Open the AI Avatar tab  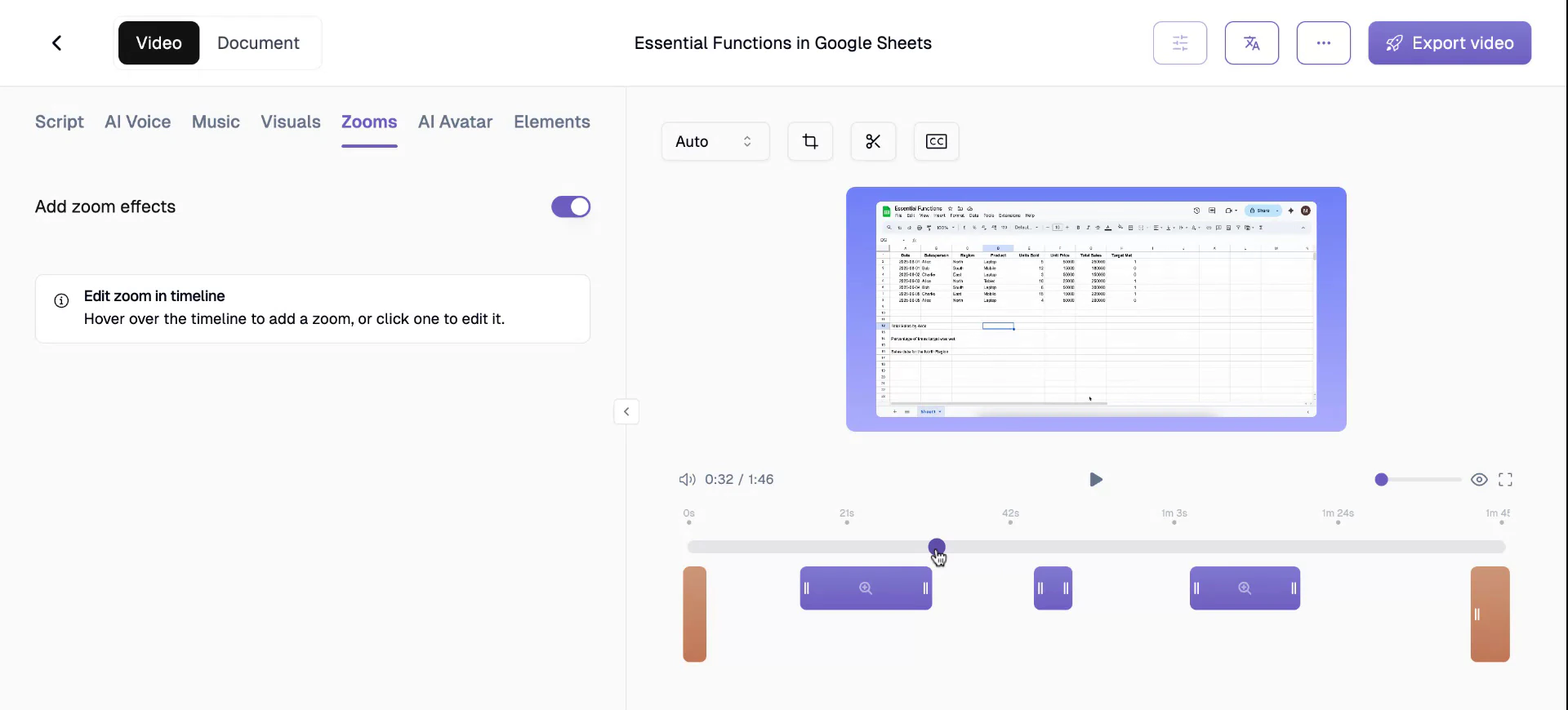(x=456, y=122)
